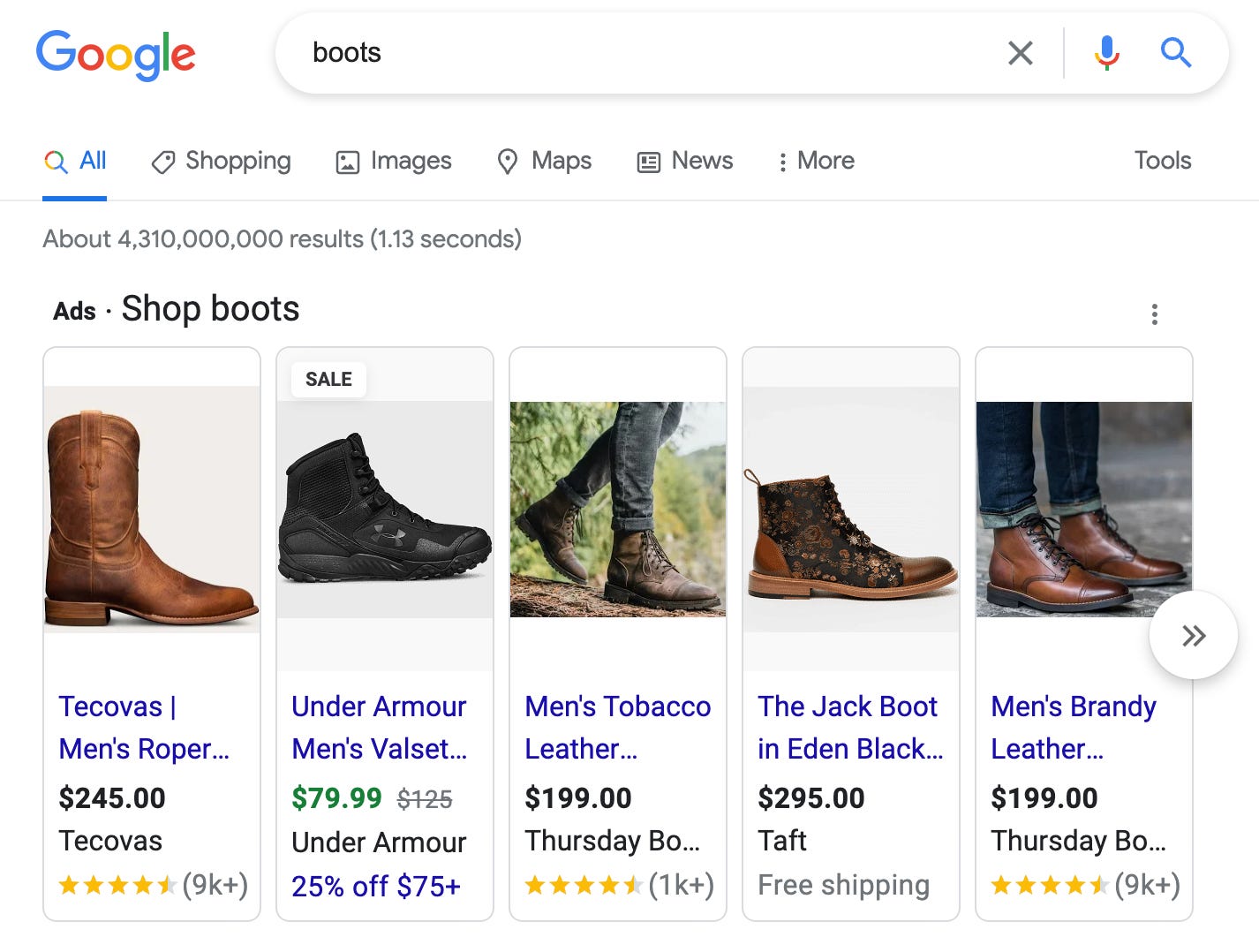
Task: Click the 25% off $75+ promotion
Action: 376,886
